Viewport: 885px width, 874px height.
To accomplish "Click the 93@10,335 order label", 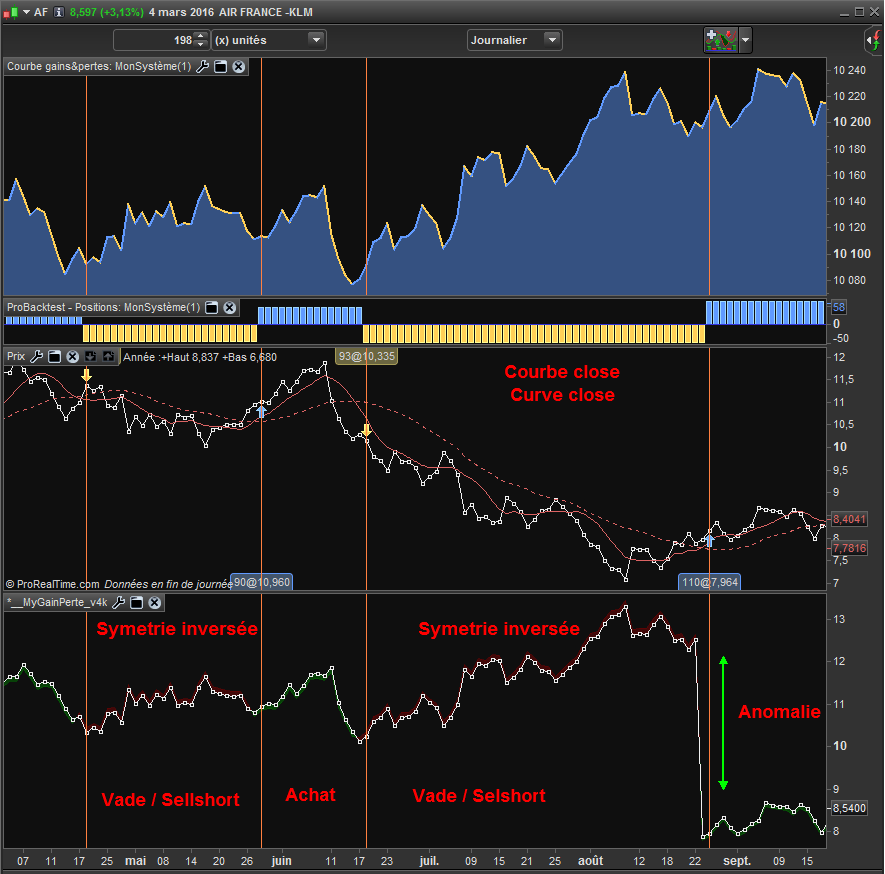I will pos(366,356).
